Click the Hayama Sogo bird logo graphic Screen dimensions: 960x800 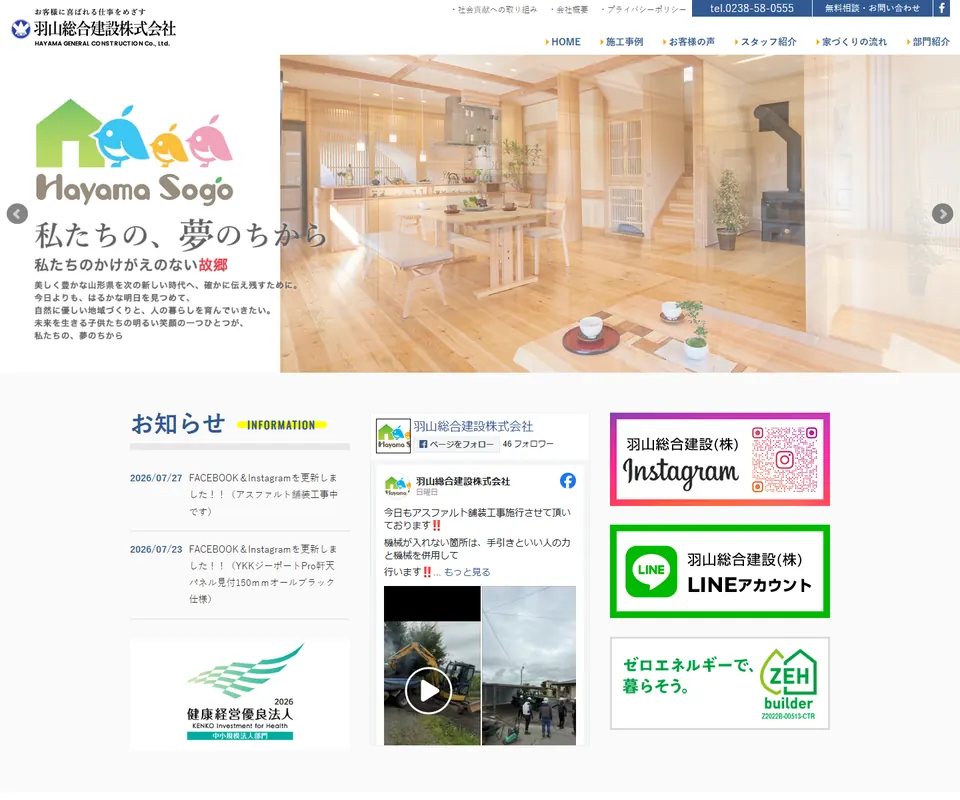(x=135, y=151)
